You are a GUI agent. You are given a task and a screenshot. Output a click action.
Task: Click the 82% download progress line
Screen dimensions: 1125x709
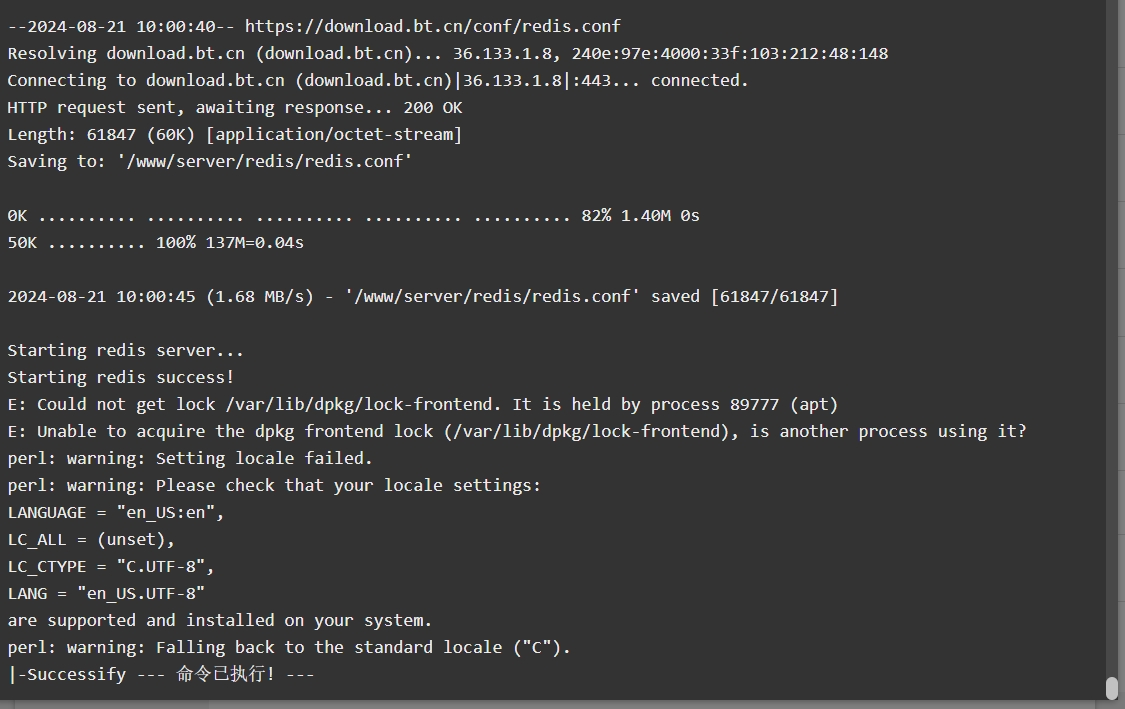[x=353, y=216]
